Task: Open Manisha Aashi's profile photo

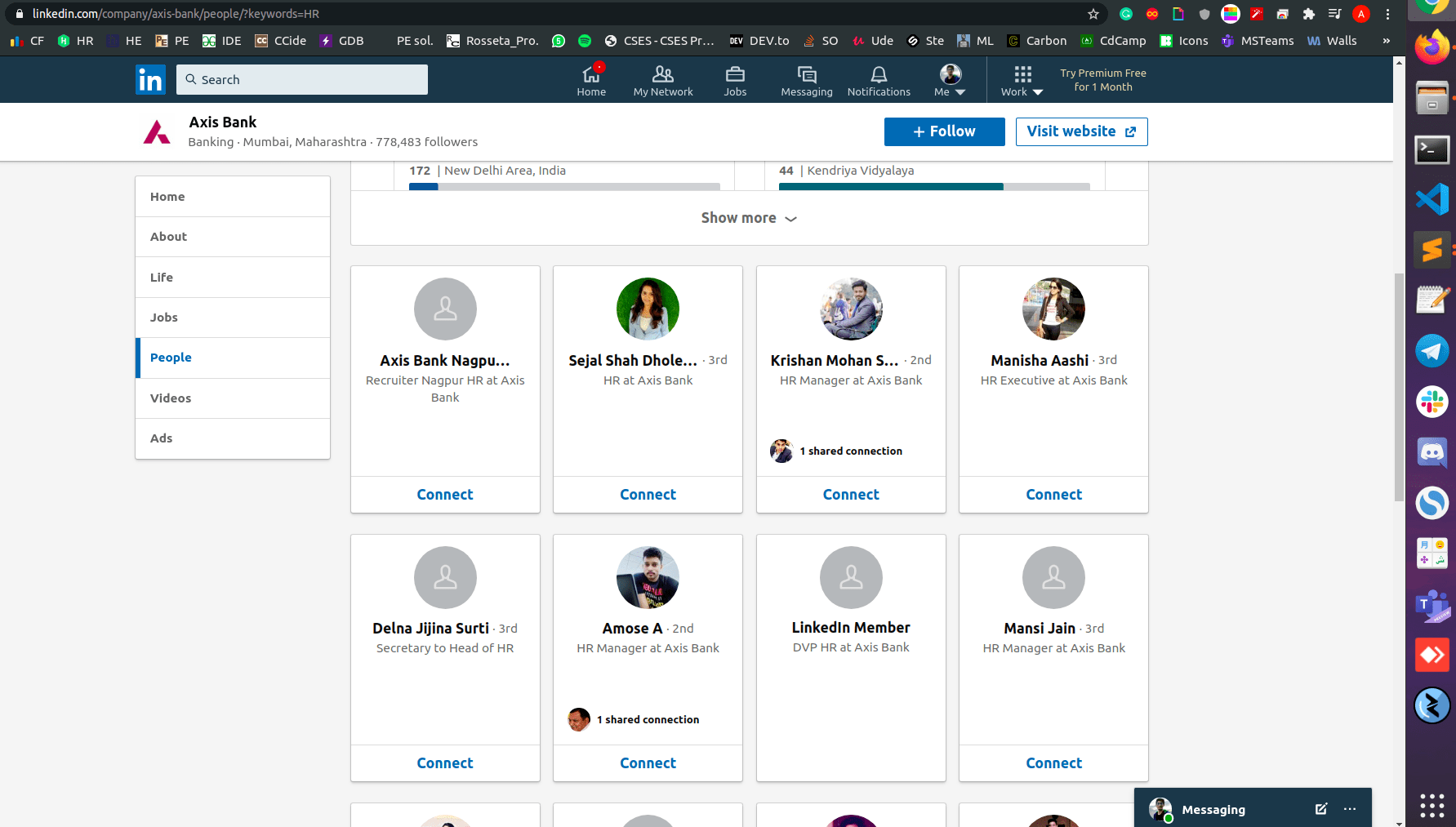Action: coord(1053,309)
